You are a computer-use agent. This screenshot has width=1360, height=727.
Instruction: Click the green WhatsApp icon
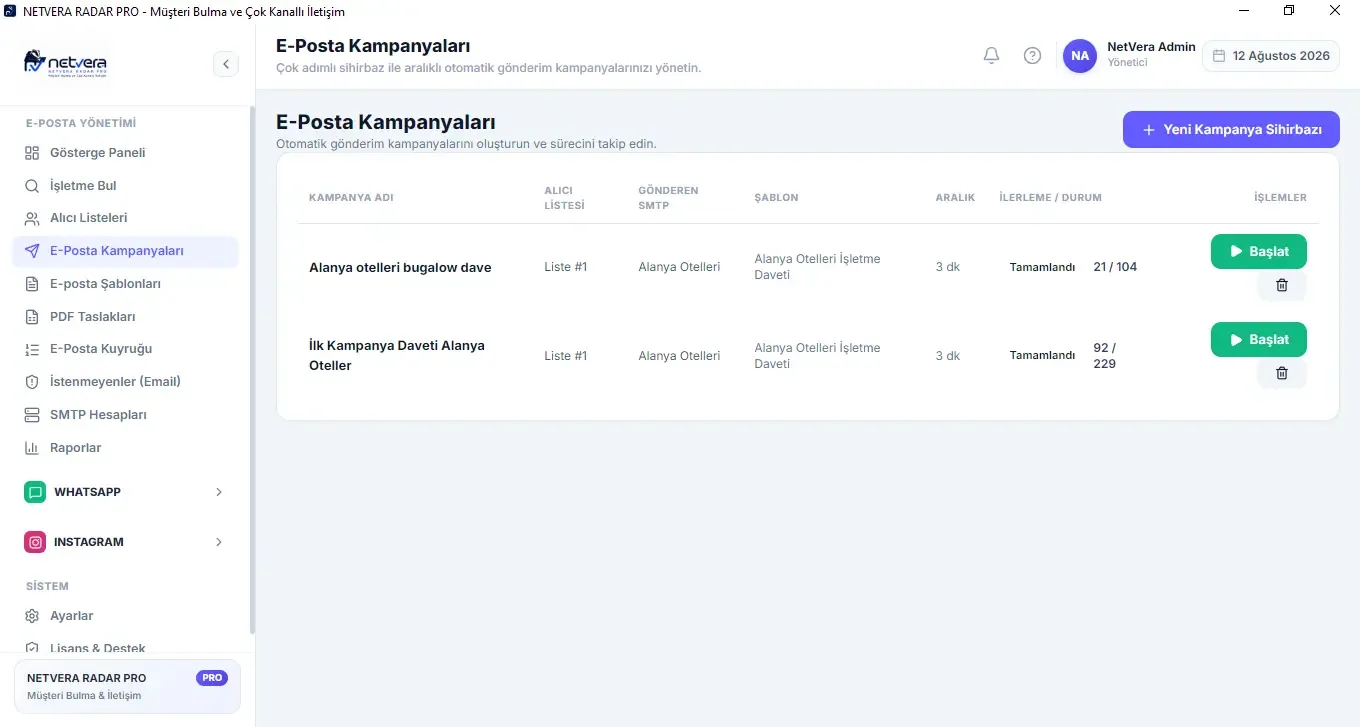(35, 492)
